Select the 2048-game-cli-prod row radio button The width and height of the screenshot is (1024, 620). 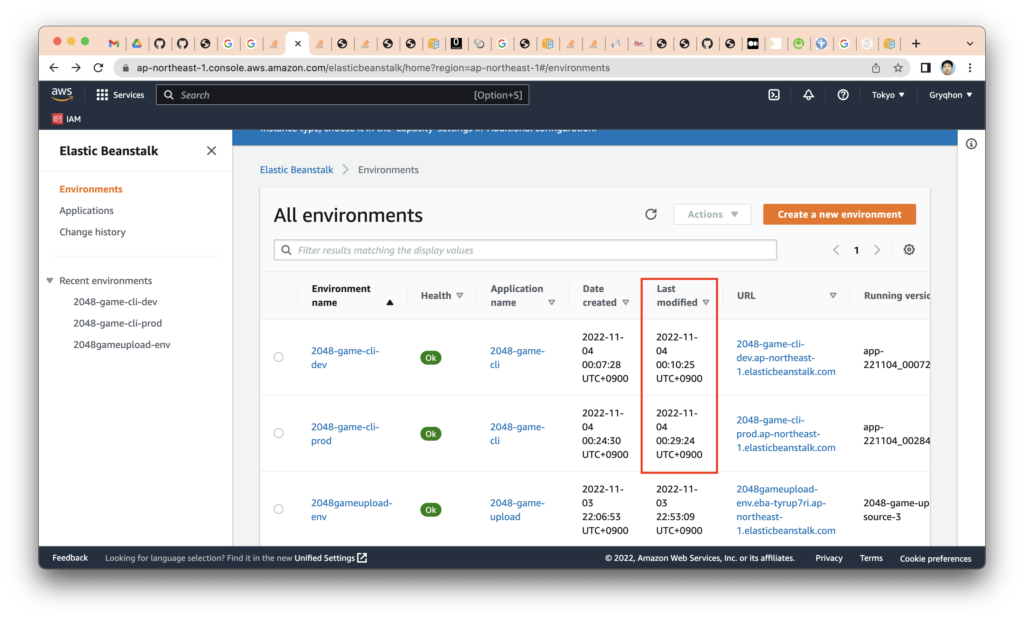coord(279,433)
